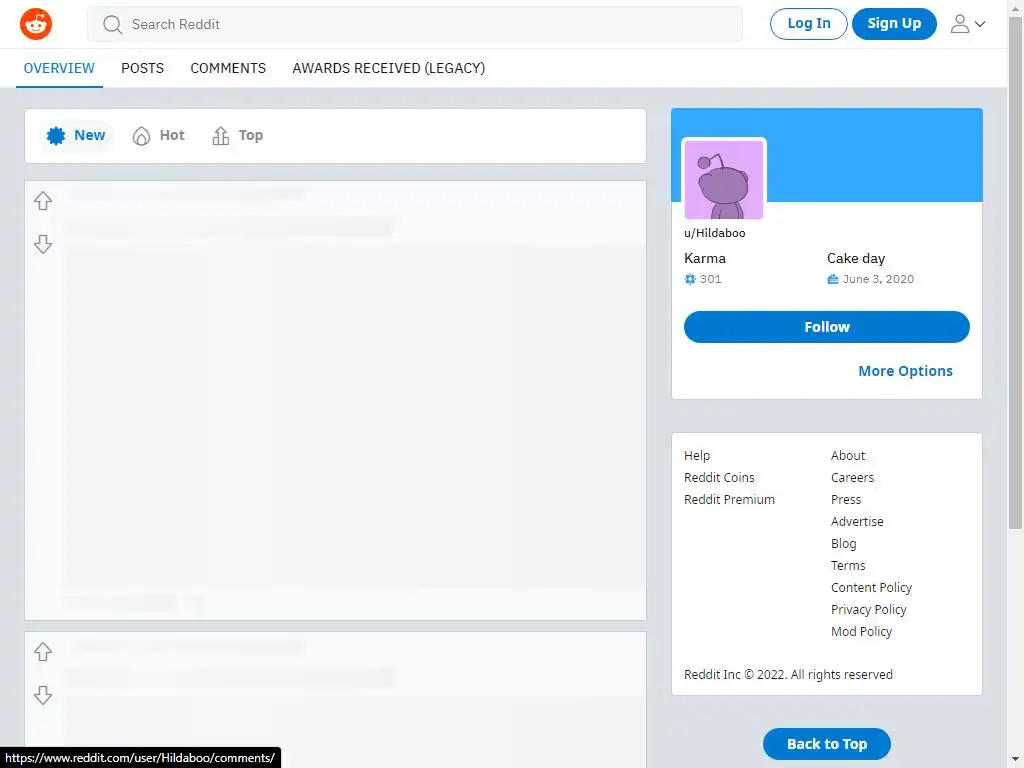Image resolution: width=1024 pixels, height=768 pixels.
Task: Open the Privacy Policy link
Action: tap(869, 609)
